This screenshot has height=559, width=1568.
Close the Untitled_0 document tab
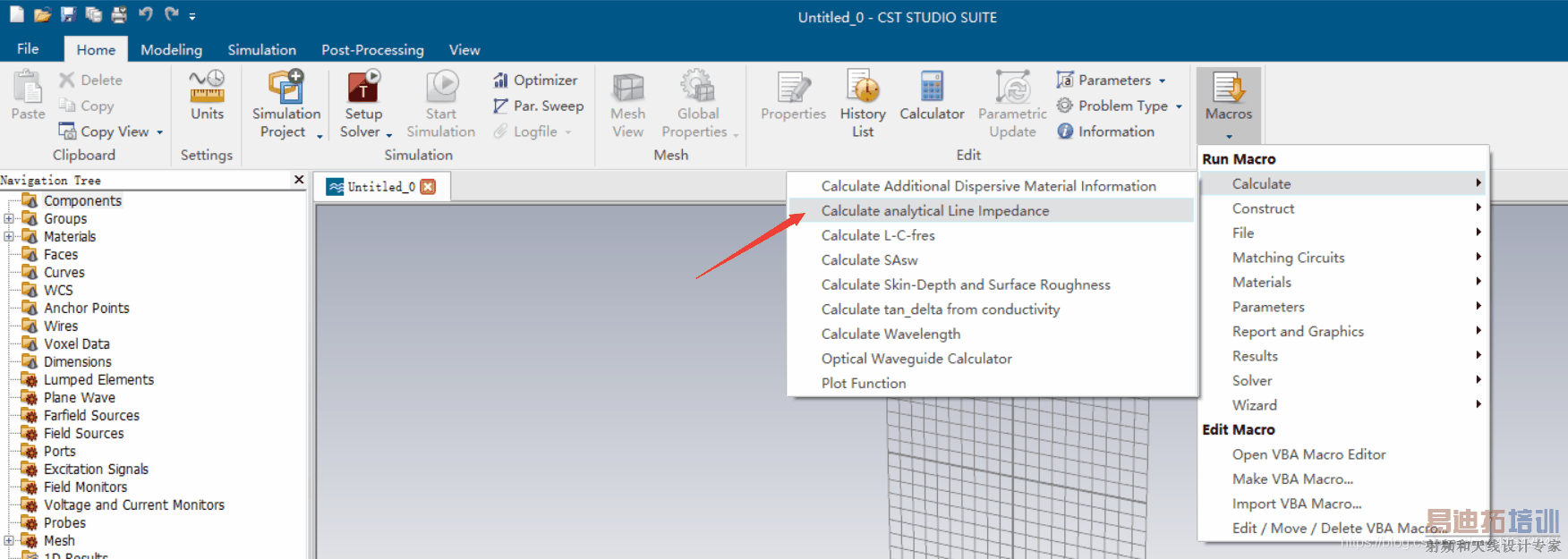click(428, 186)
